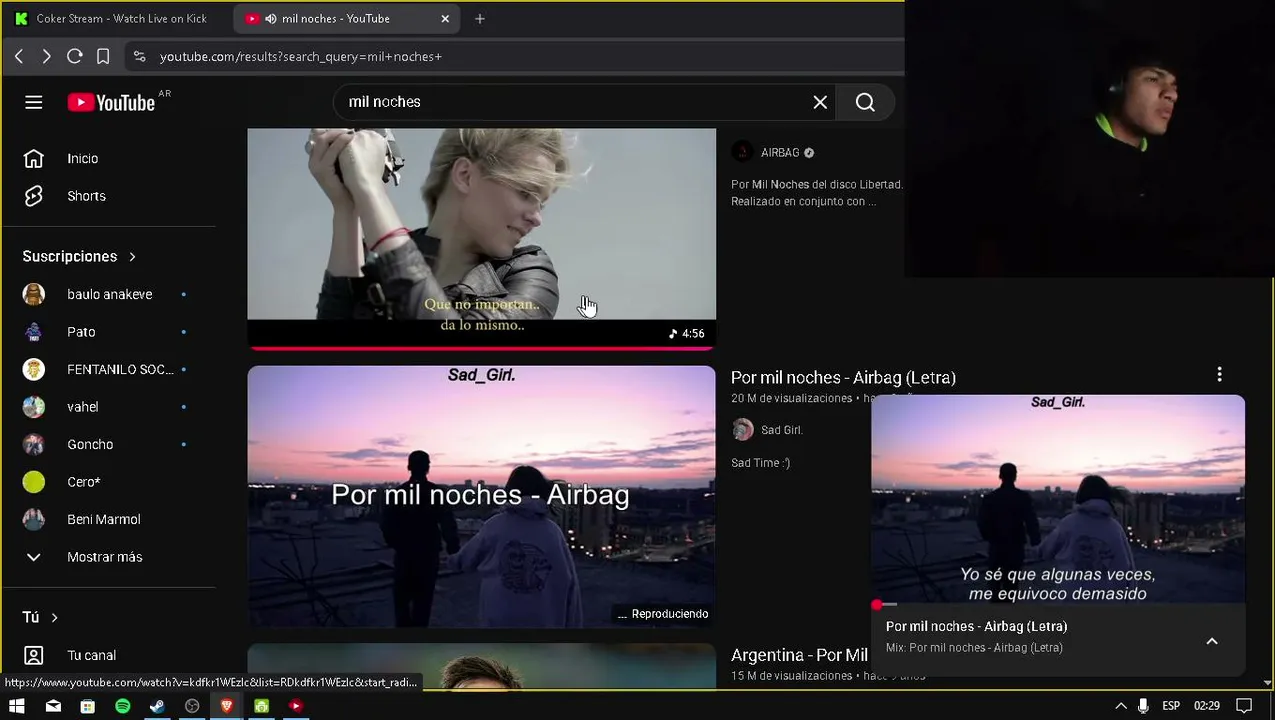Click the microphone tray icon
This screenshot has width=1275, height=720.
[1143, 706]
